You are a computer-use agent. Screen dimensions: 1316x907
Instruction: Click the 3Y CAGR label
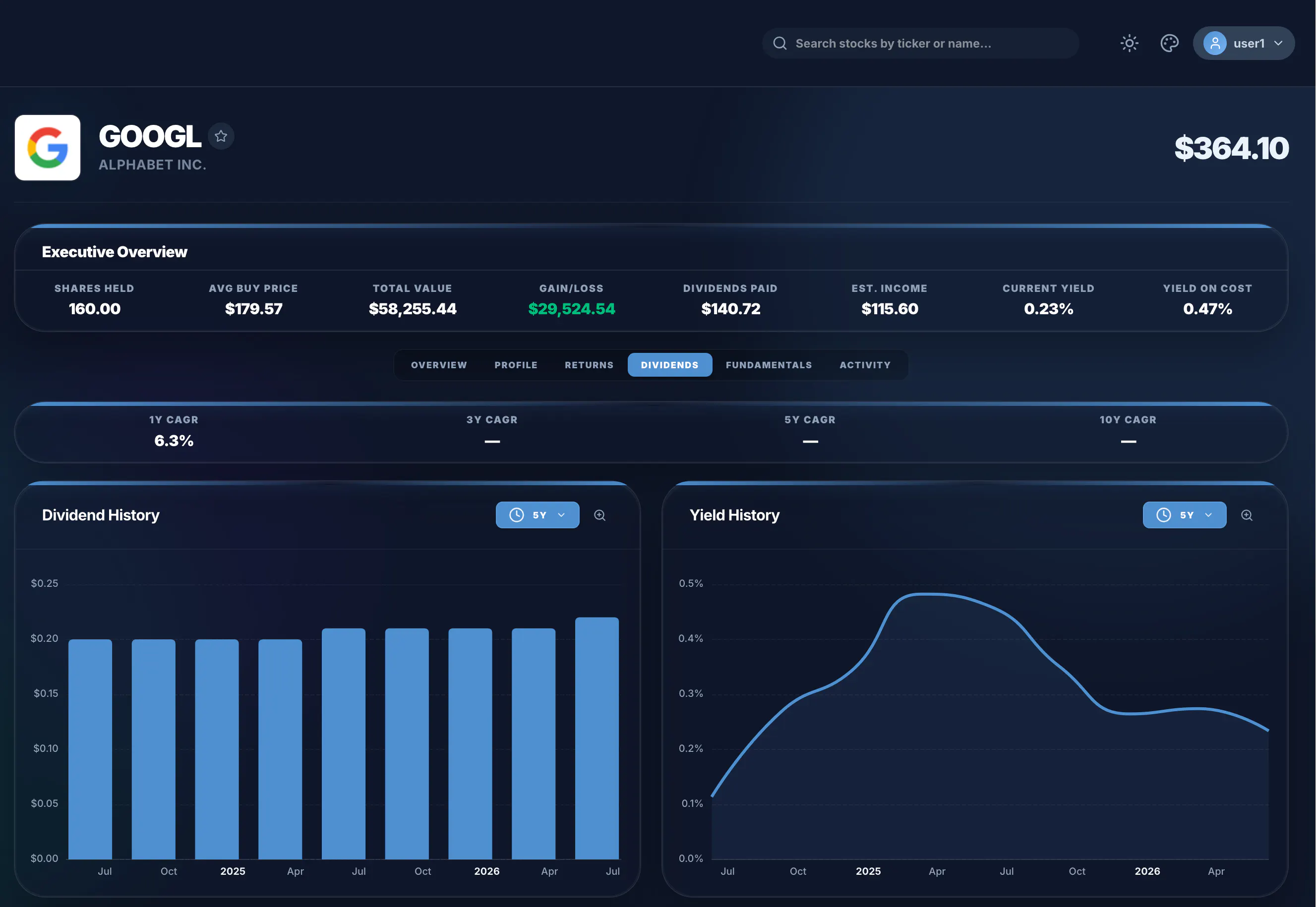[x=492, y=419]
